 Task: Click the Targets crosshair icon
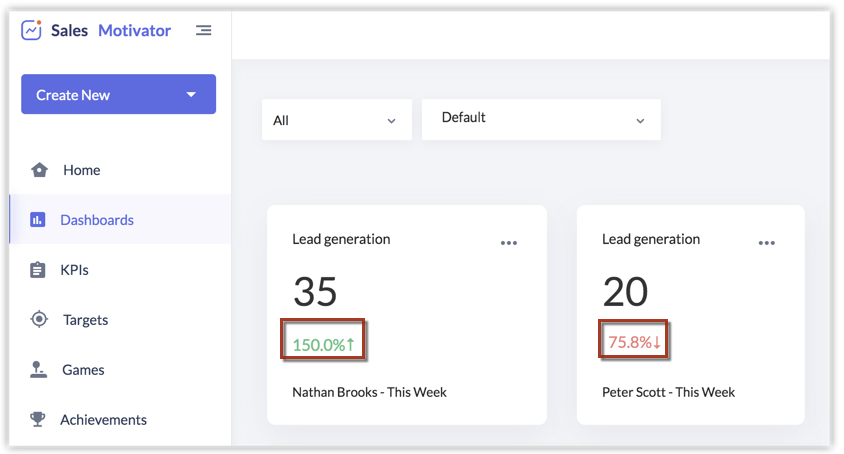pos(39,320)
